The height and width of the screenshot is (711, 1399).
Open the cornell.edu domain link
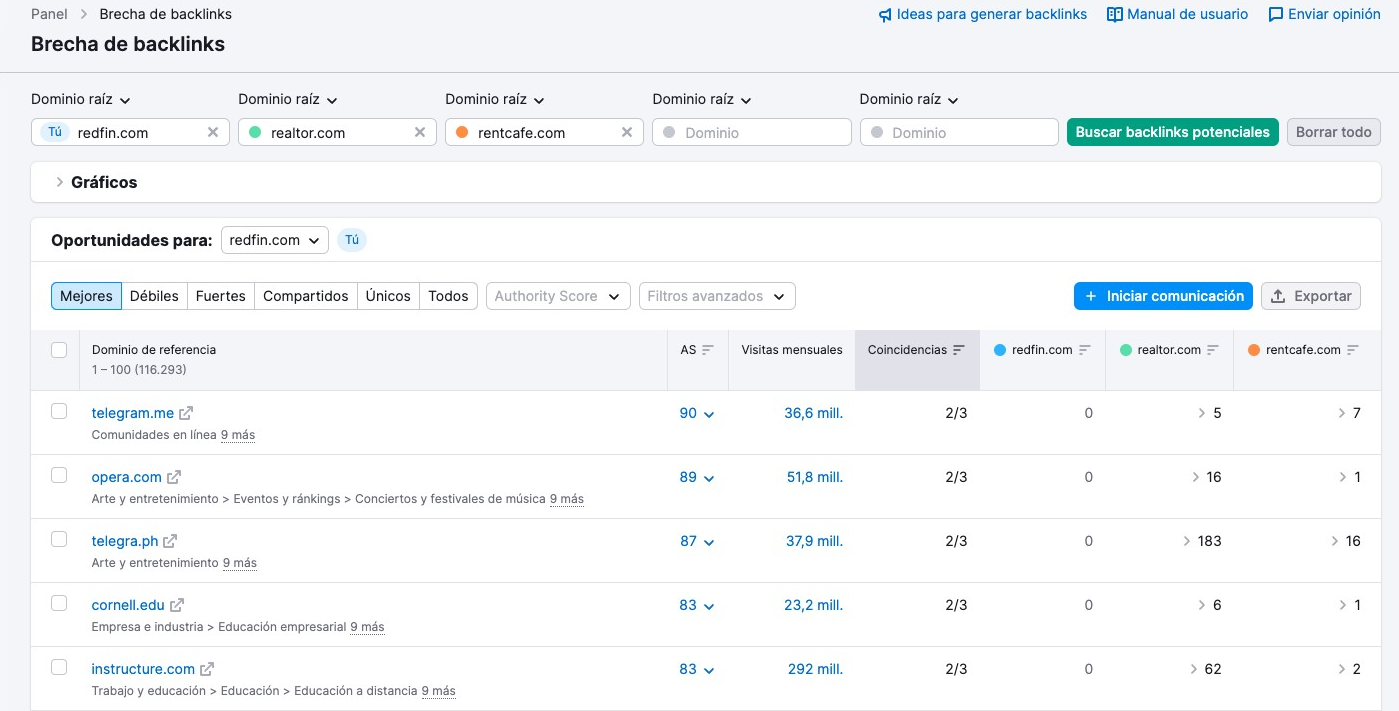click(128, 605)
